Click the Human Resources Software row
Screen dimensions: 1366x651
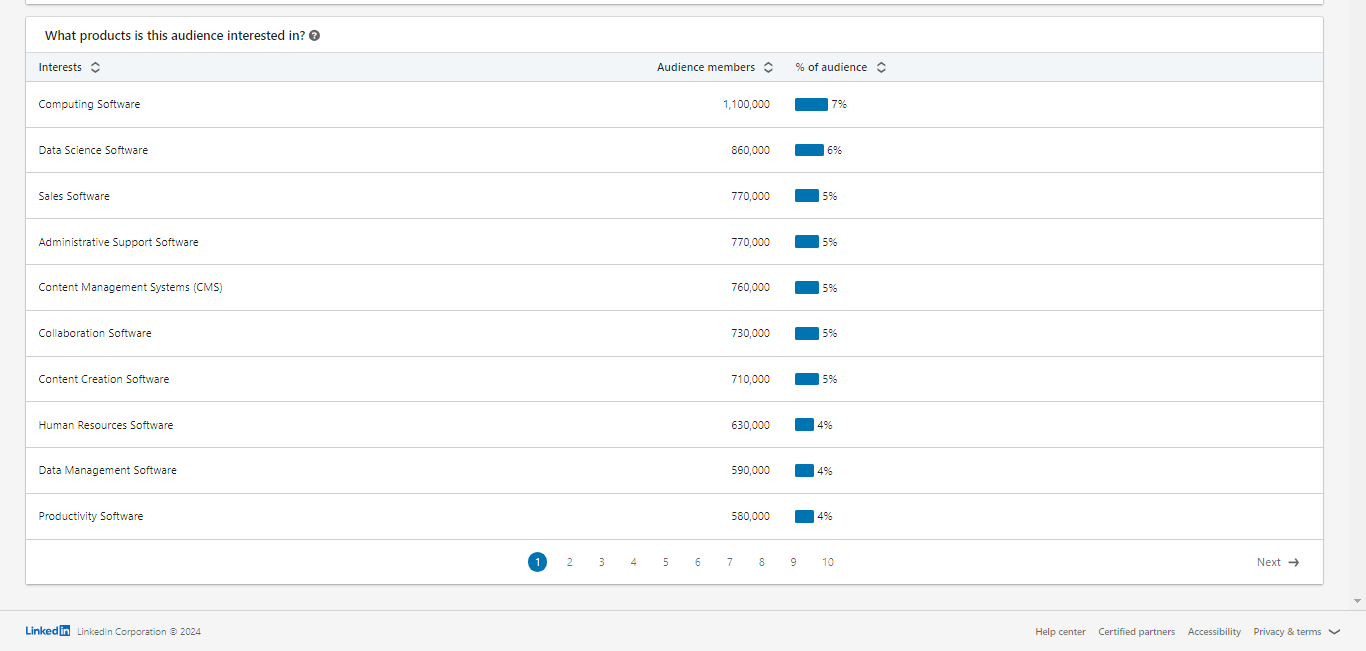click(105, 425)
